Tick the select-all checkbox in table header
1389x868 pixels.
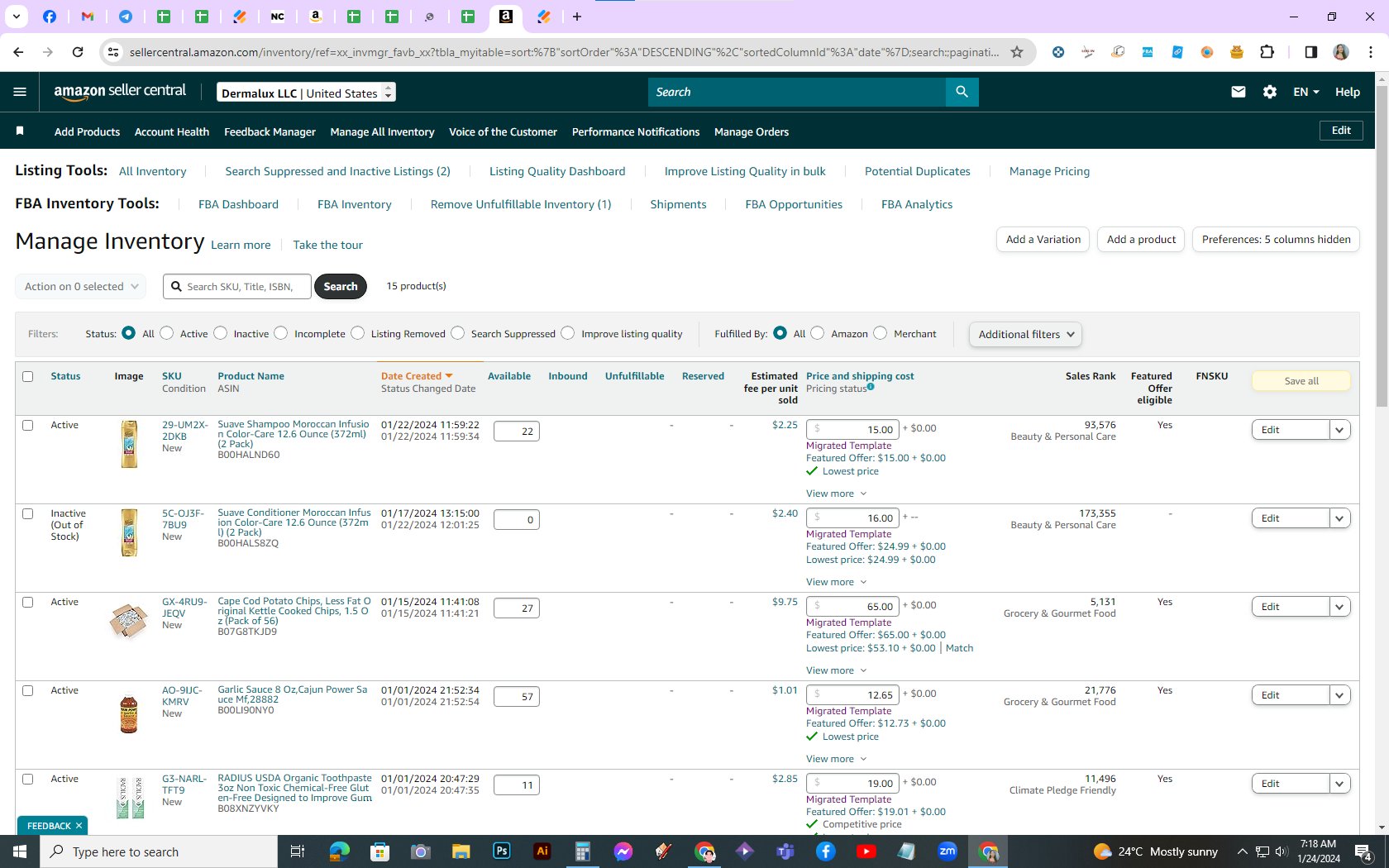[28, 376]
